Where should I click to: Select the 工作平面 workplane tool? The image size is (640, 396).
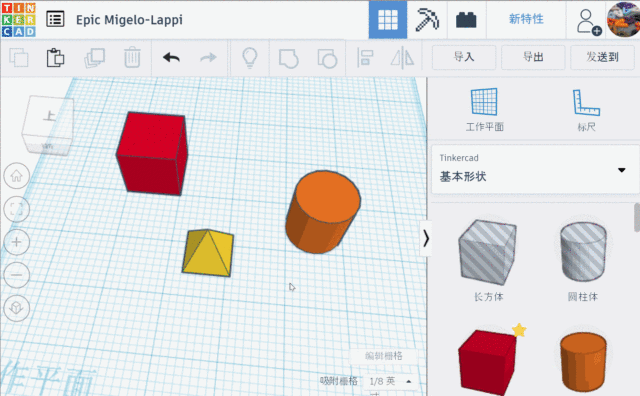(x=484, y=109)
